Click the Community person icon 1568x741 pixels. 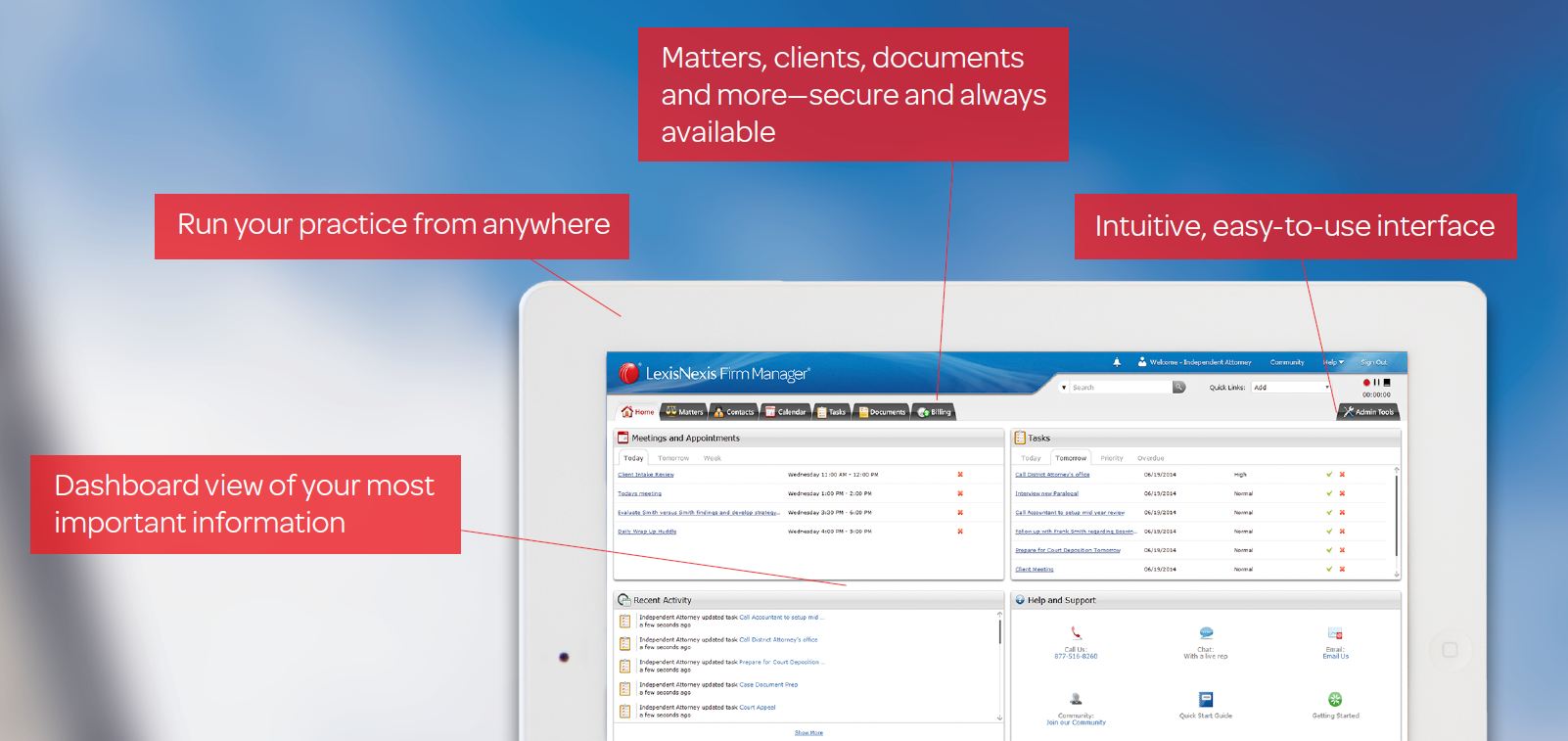pyautogui.click(x=1076, y=699)
